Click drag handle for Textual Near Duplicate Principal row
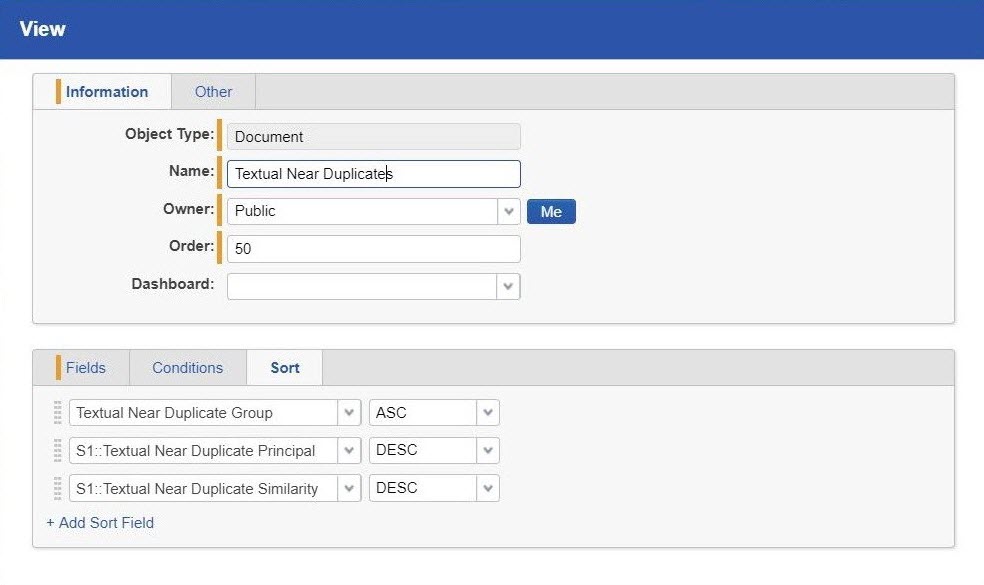The image size is (984, 585). pyautogui.click(x=58, y=450)
